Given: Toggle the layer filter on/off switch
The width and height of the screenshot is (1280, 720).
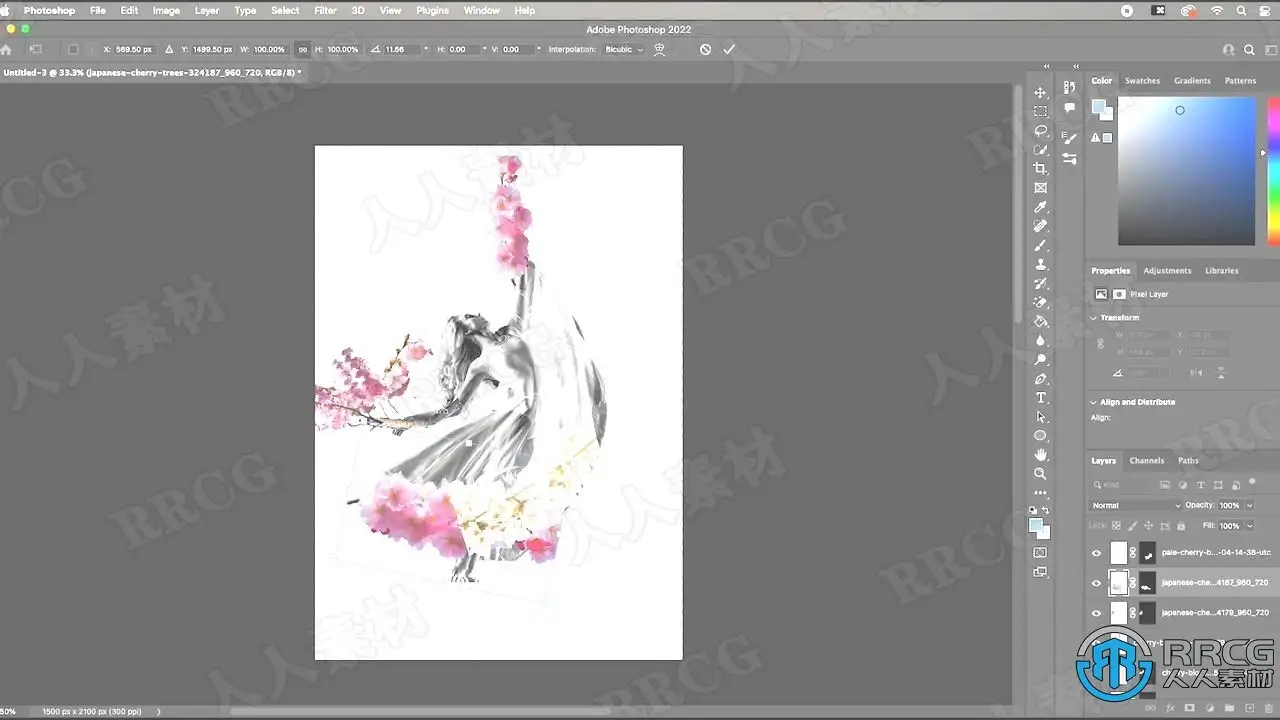Looking at the screenshot, I should coord(1251,483).
